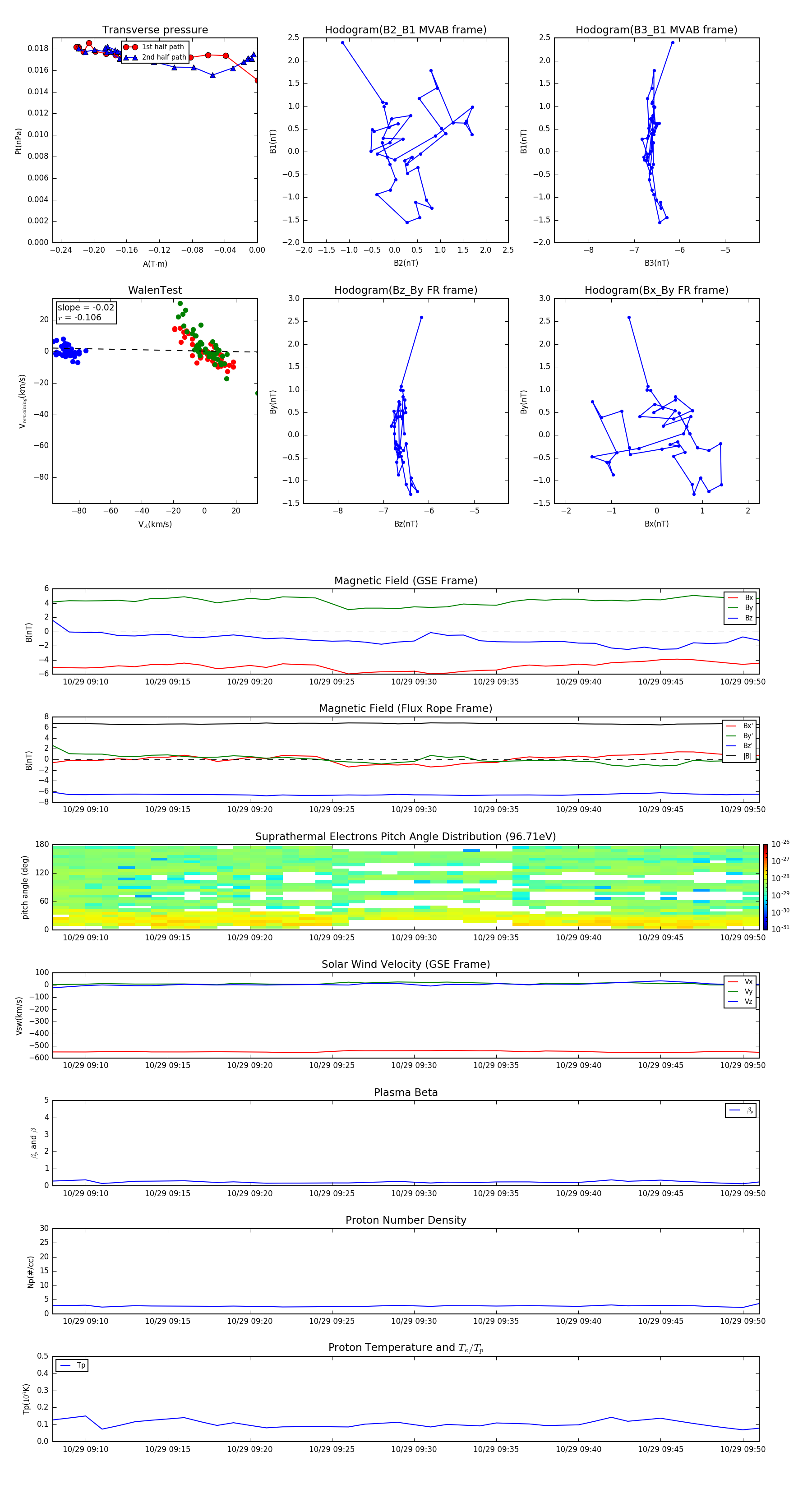
Task: Click the 'Plasma Beta' plot title
Action: [x=406, y=1092]
